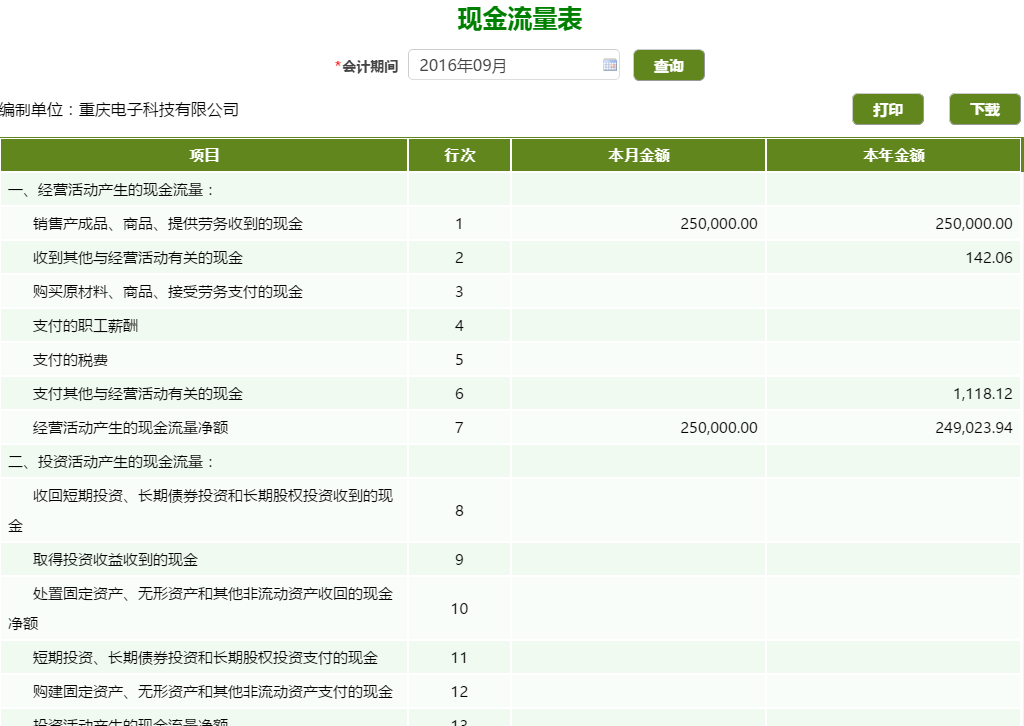
Task: Select the 本年金额 column header
Action: [x=893, y=155]
